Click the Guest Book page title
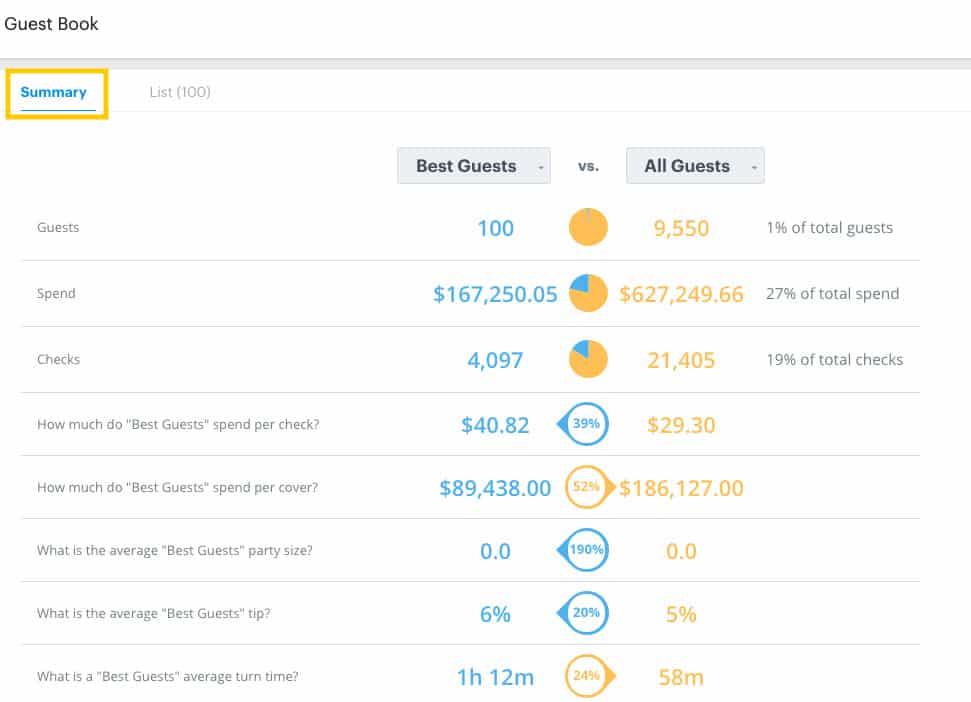The width and height of the screenshot is (971, 702). [51, 24]
